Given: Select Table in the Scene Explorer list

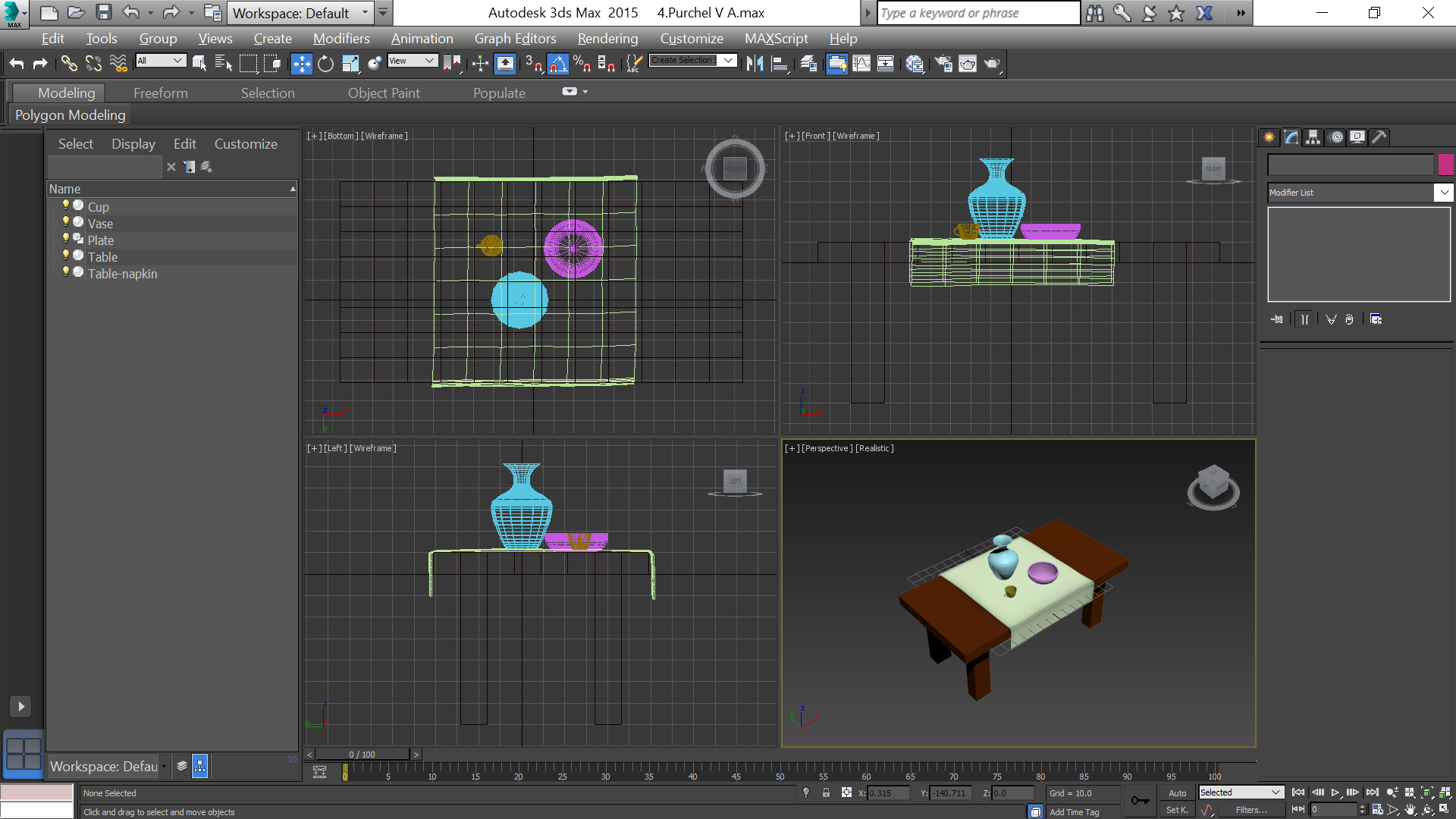Looking at the screenshot, I should [102, 257].
